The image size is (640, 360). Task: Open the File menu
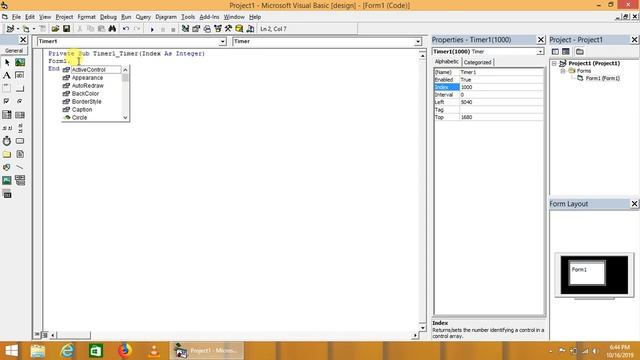pos(16,17)
